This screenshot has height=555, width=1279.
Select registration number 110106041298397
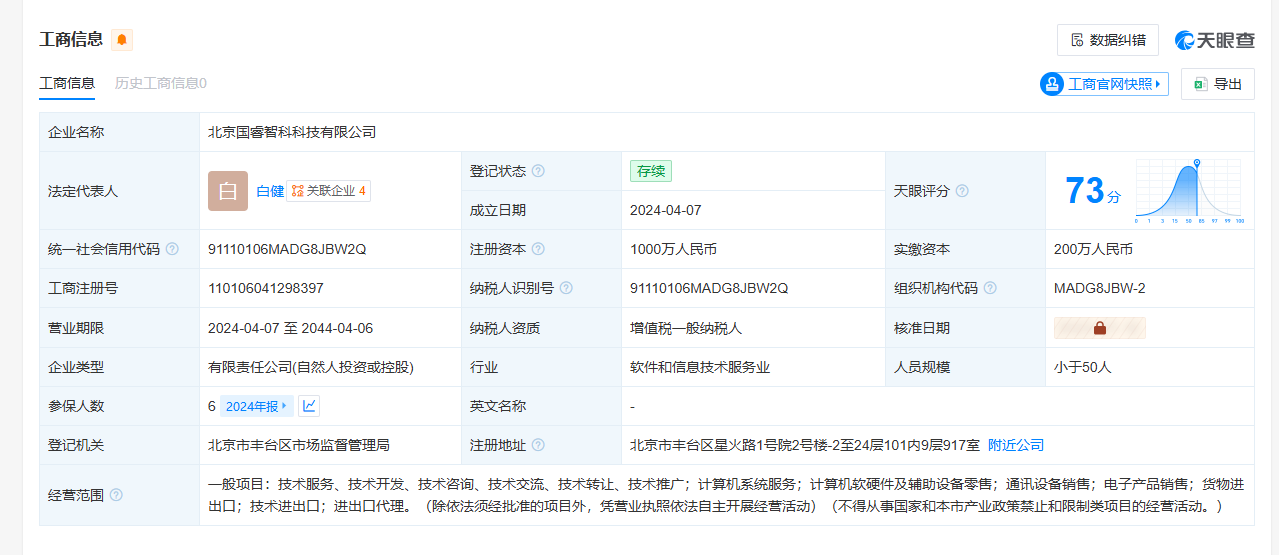pyautogui.click(x=266, y=288)
